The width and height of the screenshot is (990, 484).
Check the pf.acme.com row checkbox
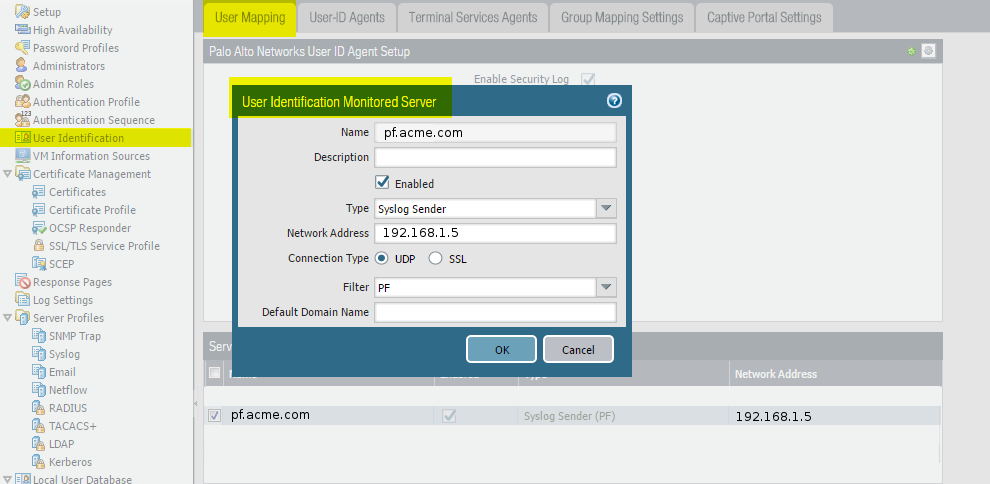[x=214, y=416]
